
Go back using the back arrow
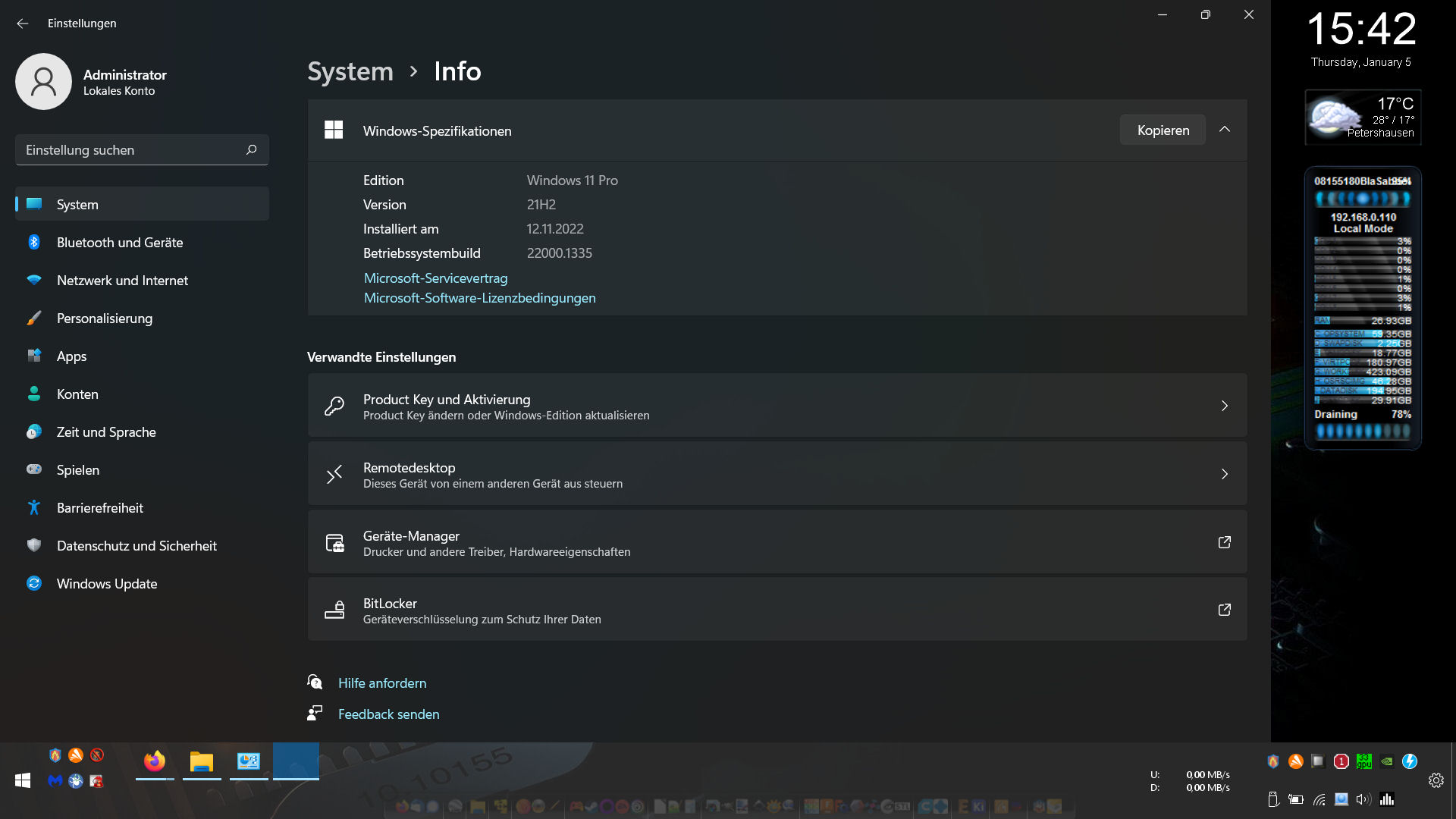[22, 24]
